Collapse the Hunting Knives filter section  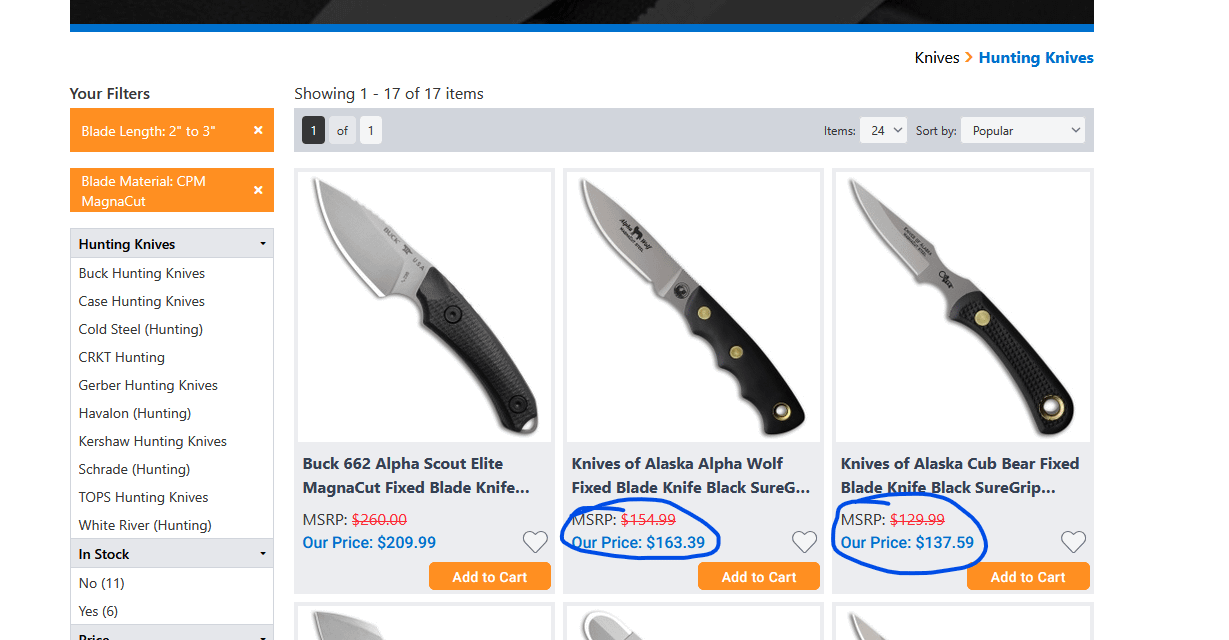point(263,244)
